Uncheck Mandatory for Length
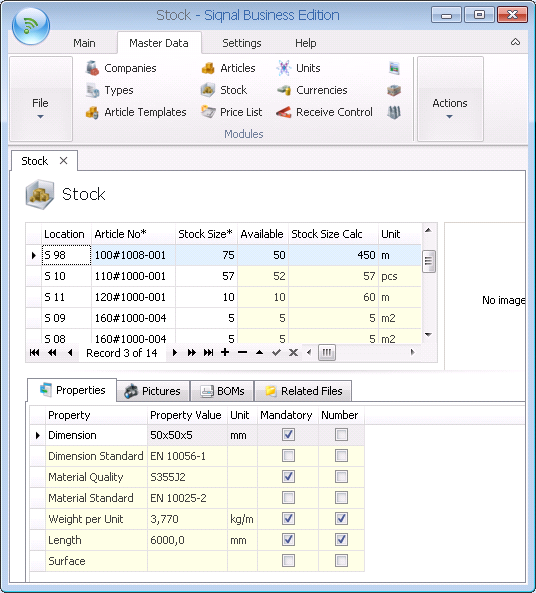 point(288,540)
